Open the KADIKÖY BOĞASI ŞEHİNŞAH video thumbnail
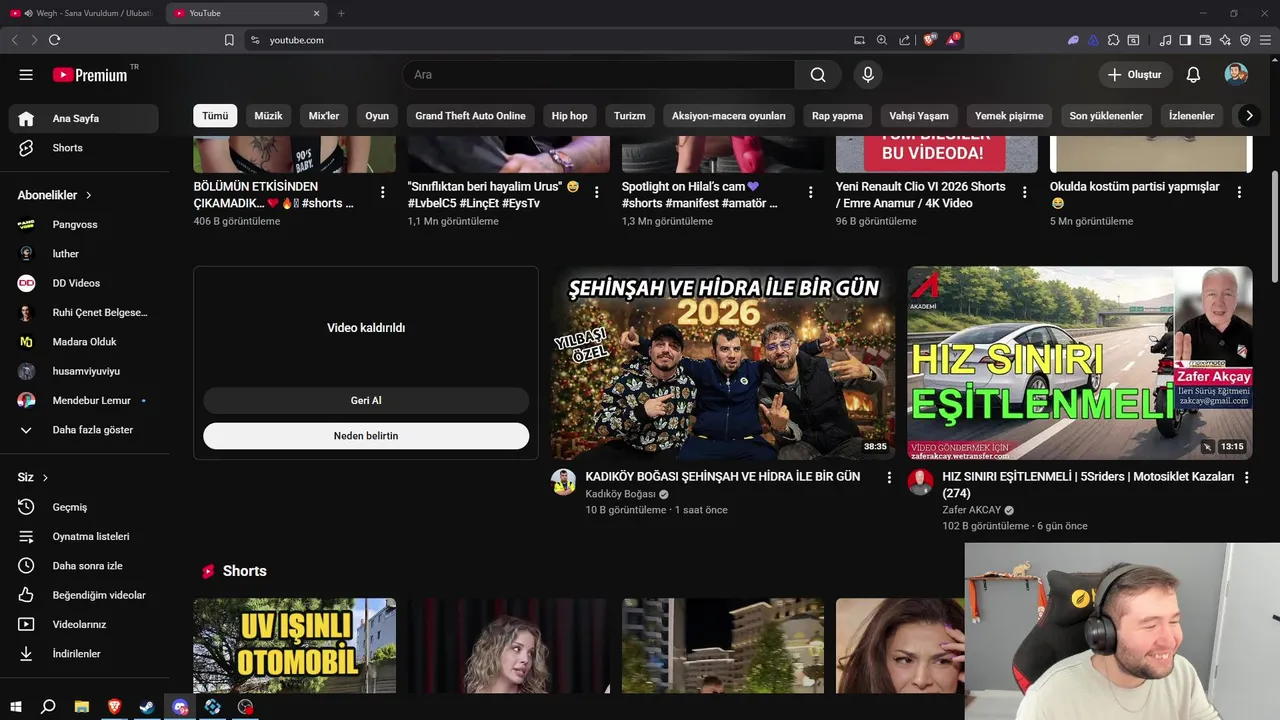This screenshot has width=1280, height=720. point(723,363)
